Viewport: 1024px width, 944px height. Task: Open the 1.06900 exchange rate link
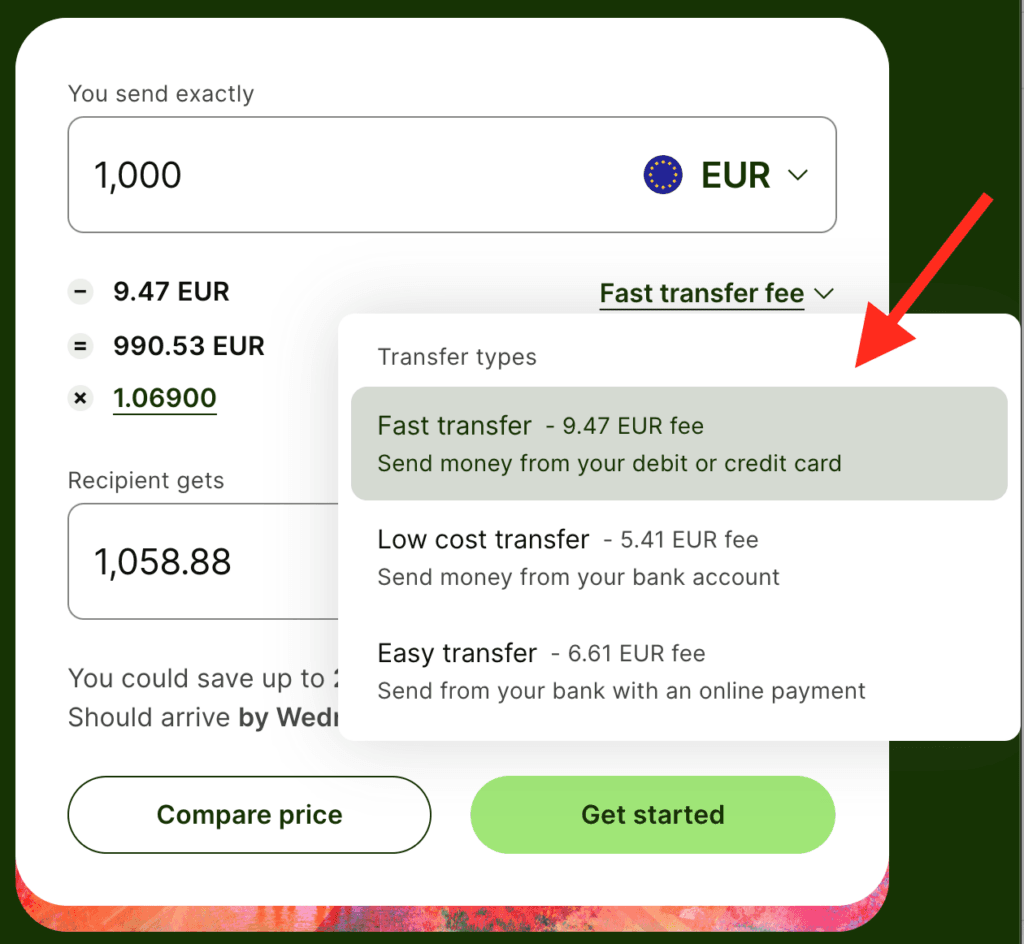(165, 398)
